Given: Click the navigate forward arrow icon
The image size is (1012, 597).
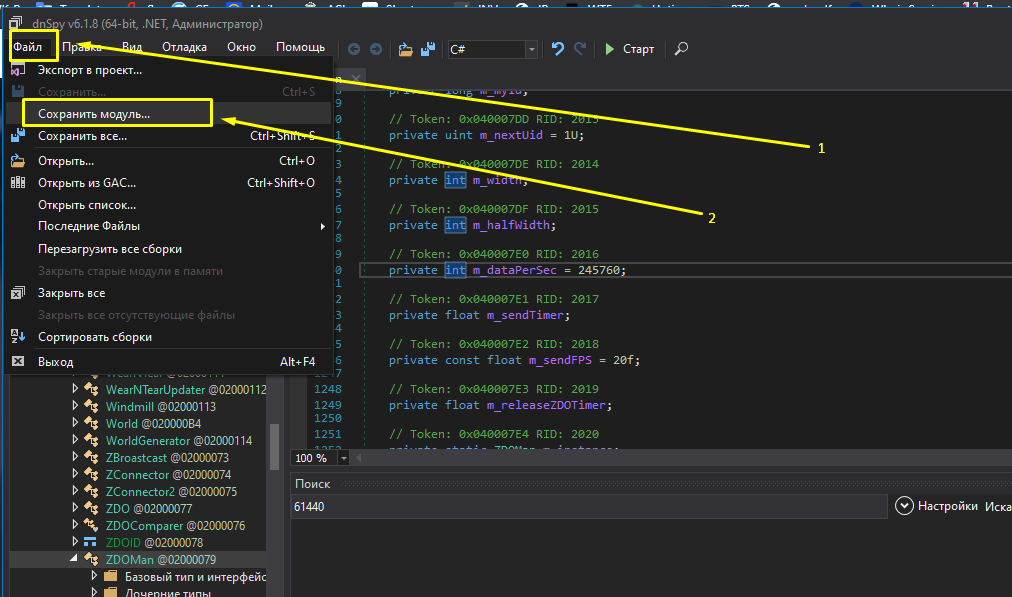Looking at the screenshot, I should click(x=375, y=48).
